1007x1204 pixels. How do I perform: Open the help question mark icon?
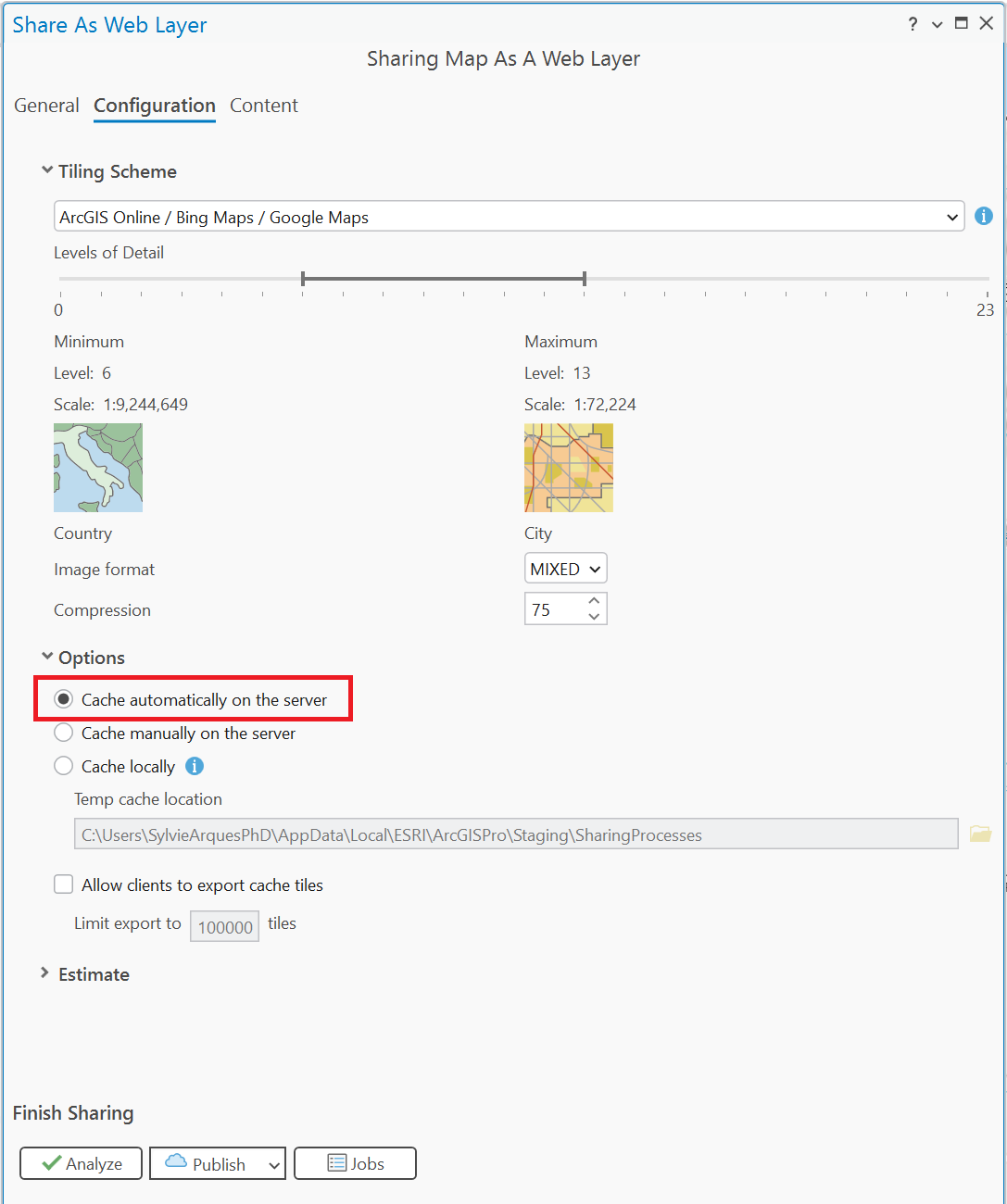[x=913, y=24]
